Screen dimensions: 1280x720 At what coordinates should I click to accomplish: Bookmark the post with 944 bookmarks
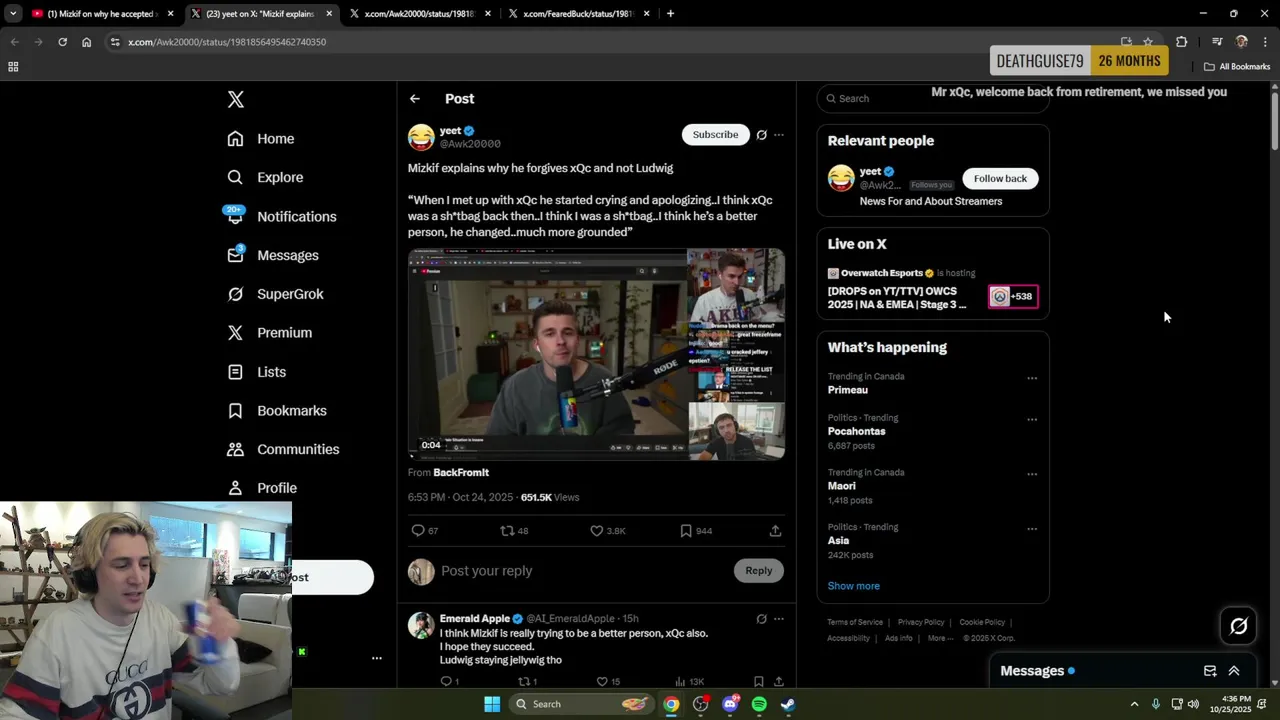point(696,531)
